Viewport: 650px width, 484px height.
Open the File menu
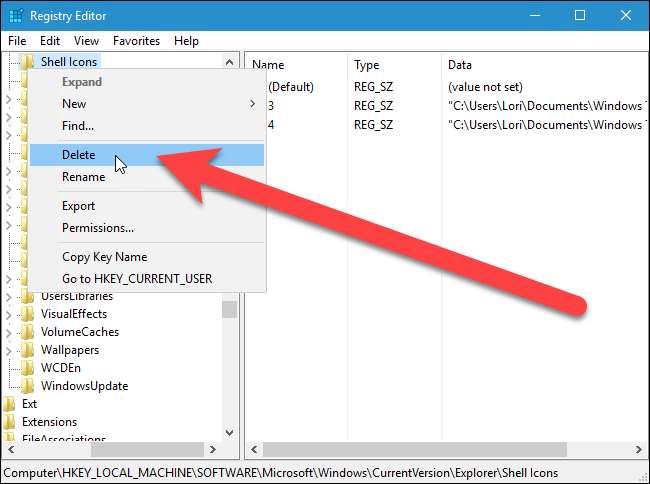pos(17,41)
